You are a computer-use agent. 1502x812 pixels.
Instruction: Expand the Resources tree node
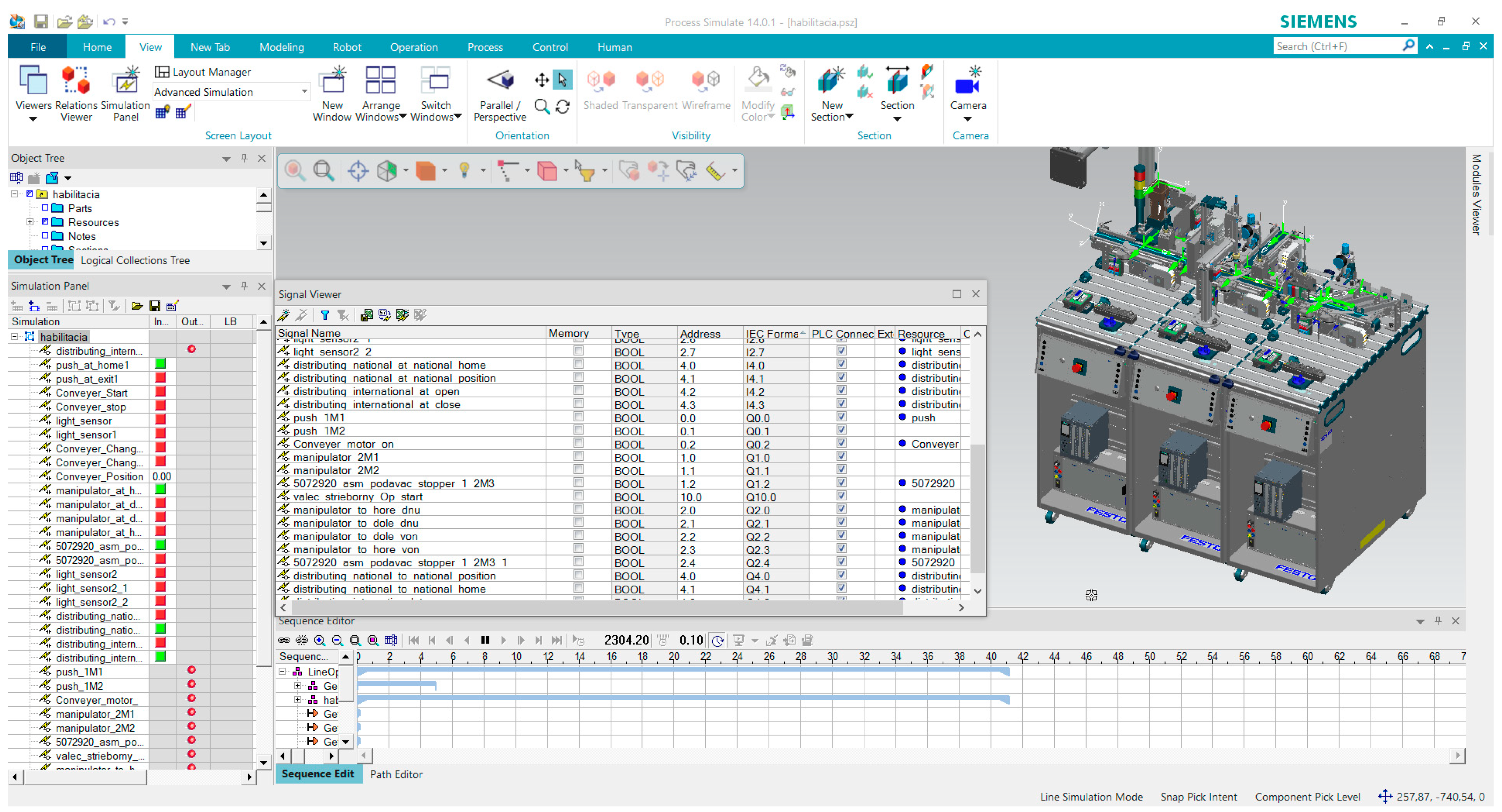[30, 222]
